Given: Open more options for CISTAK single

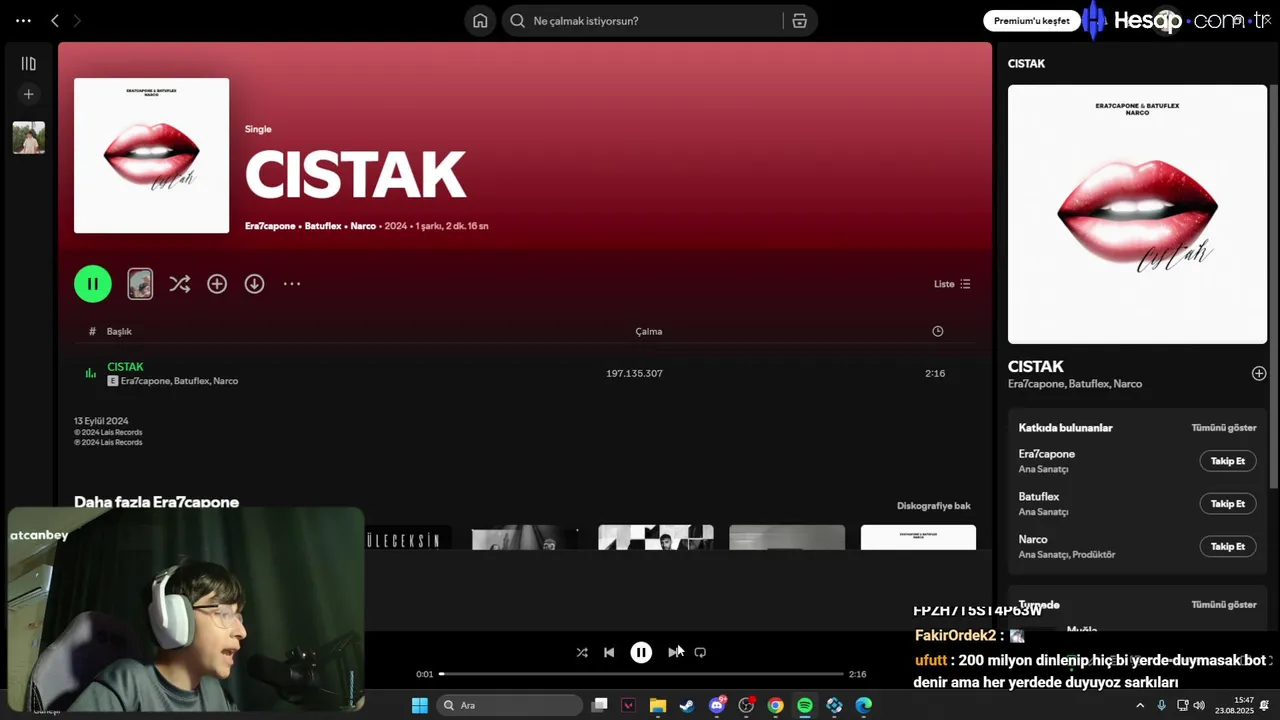Looking at the screenshot, I should [x=291, y=284].
